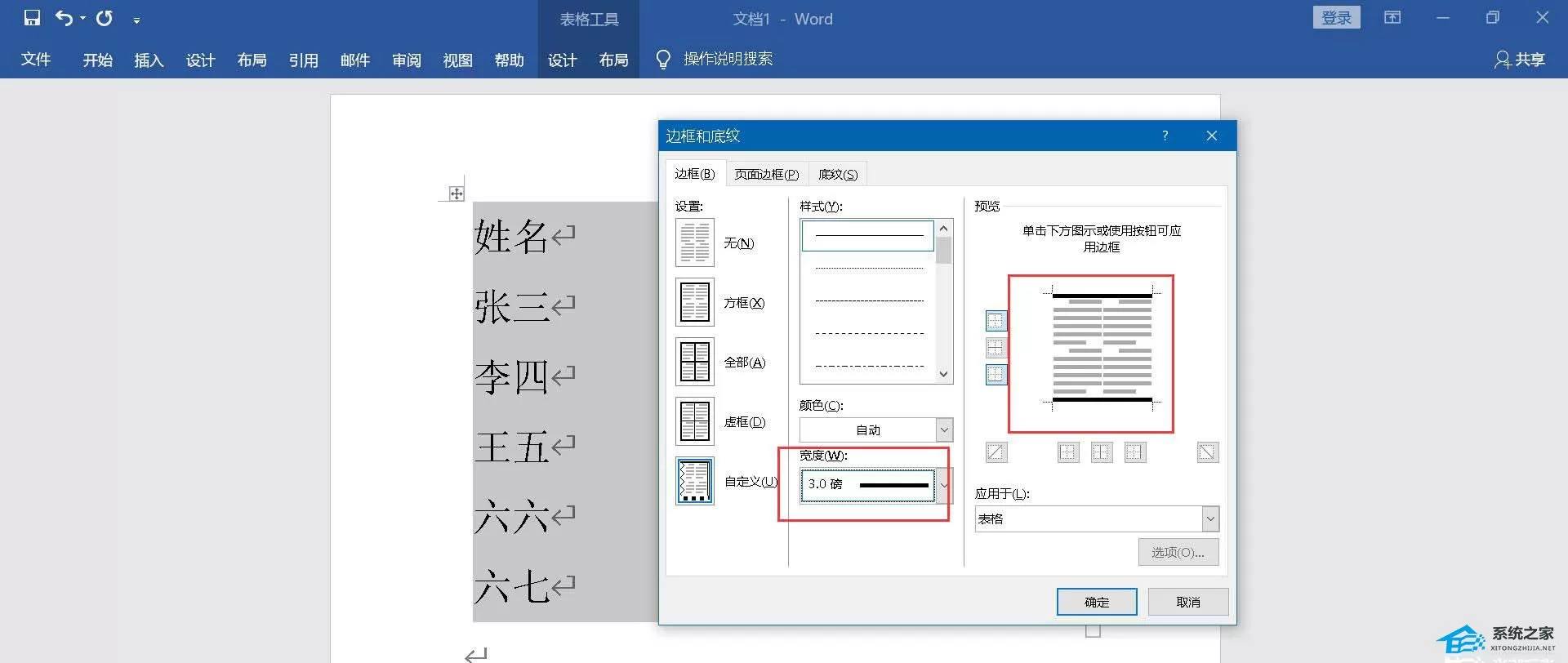1568x663 pixels.
Task: Switch to the 插入 ribbon tab
Action: coord(149,60)
